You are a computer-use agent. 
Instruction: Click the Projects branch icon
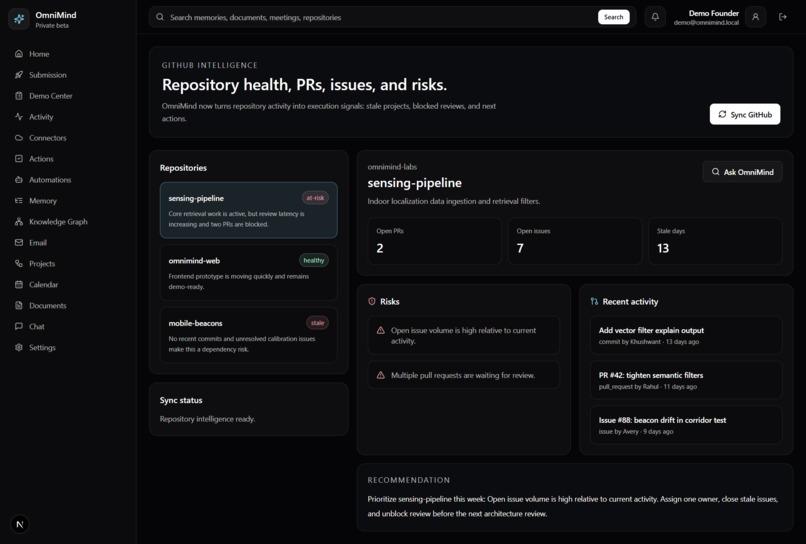[19, 263]
